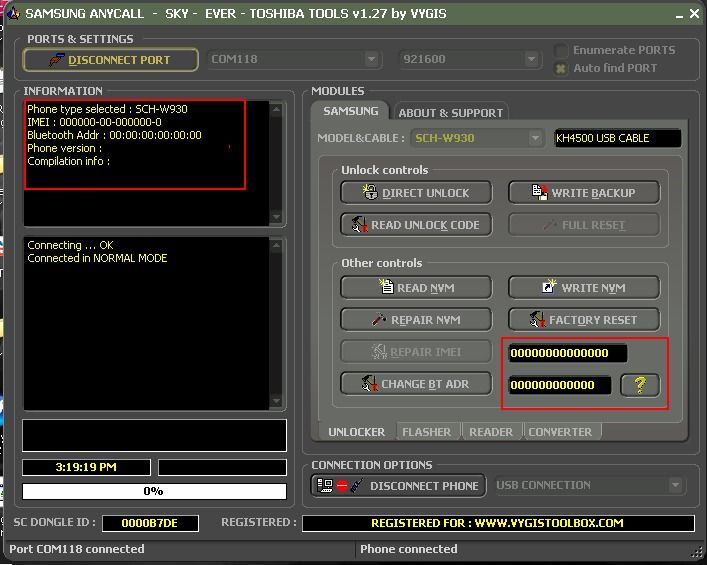
Task: Click the hammer icon on Repair NVM
Action: click(379, 319)
